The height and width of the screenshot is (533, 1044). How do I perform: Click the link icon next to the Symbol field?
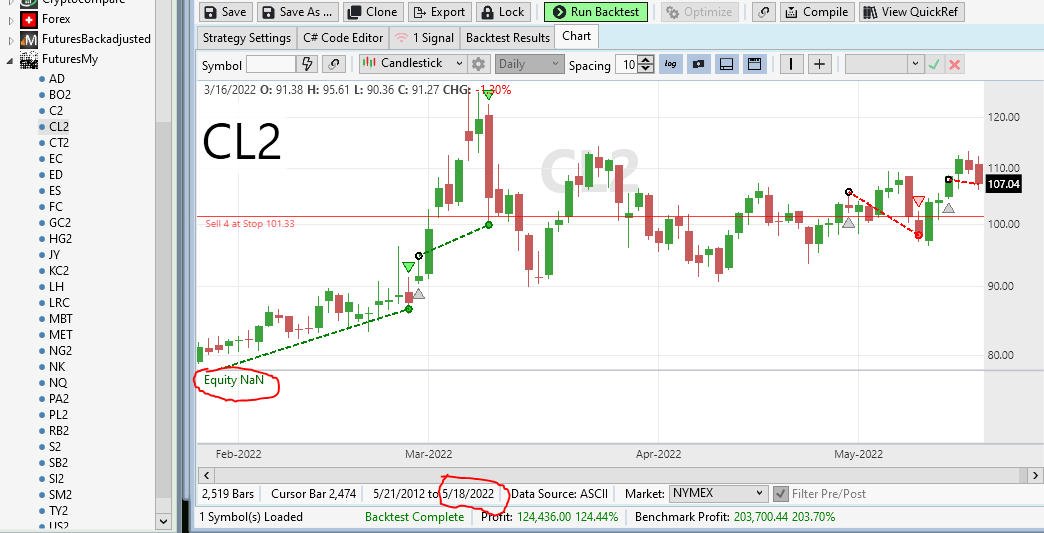click(x=334, y=64)
